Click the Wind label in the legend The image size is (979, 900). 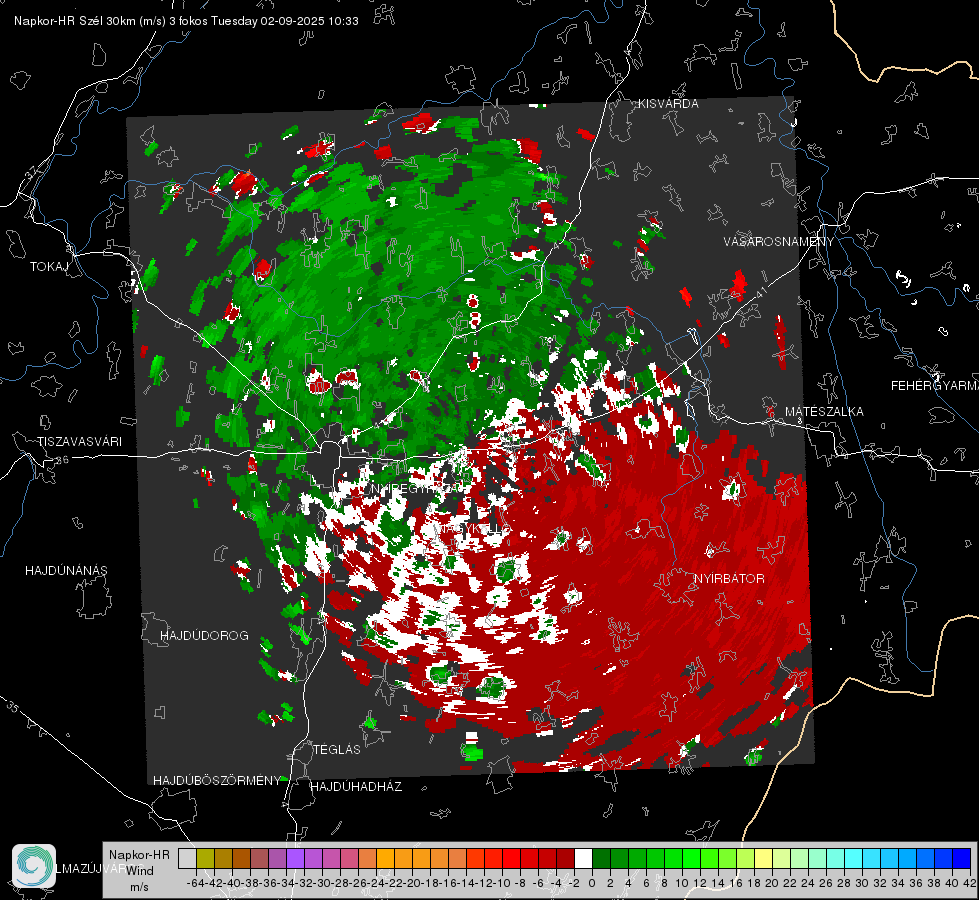(x=140, y=870)
